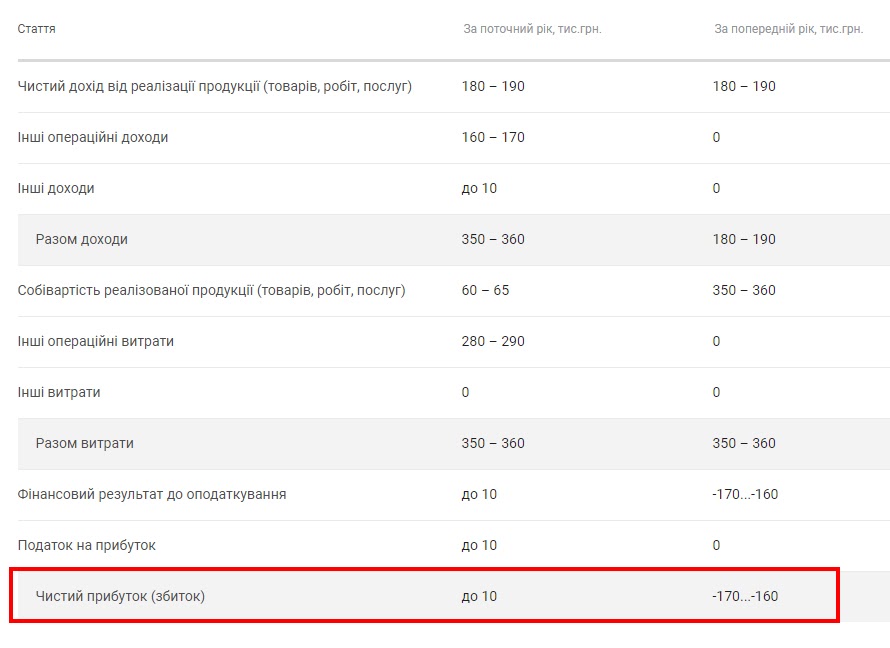Screen dimensions: 890x648
Task: Select the "Собівартість реалізованої продукції" row label
Action: pos(211,290)
